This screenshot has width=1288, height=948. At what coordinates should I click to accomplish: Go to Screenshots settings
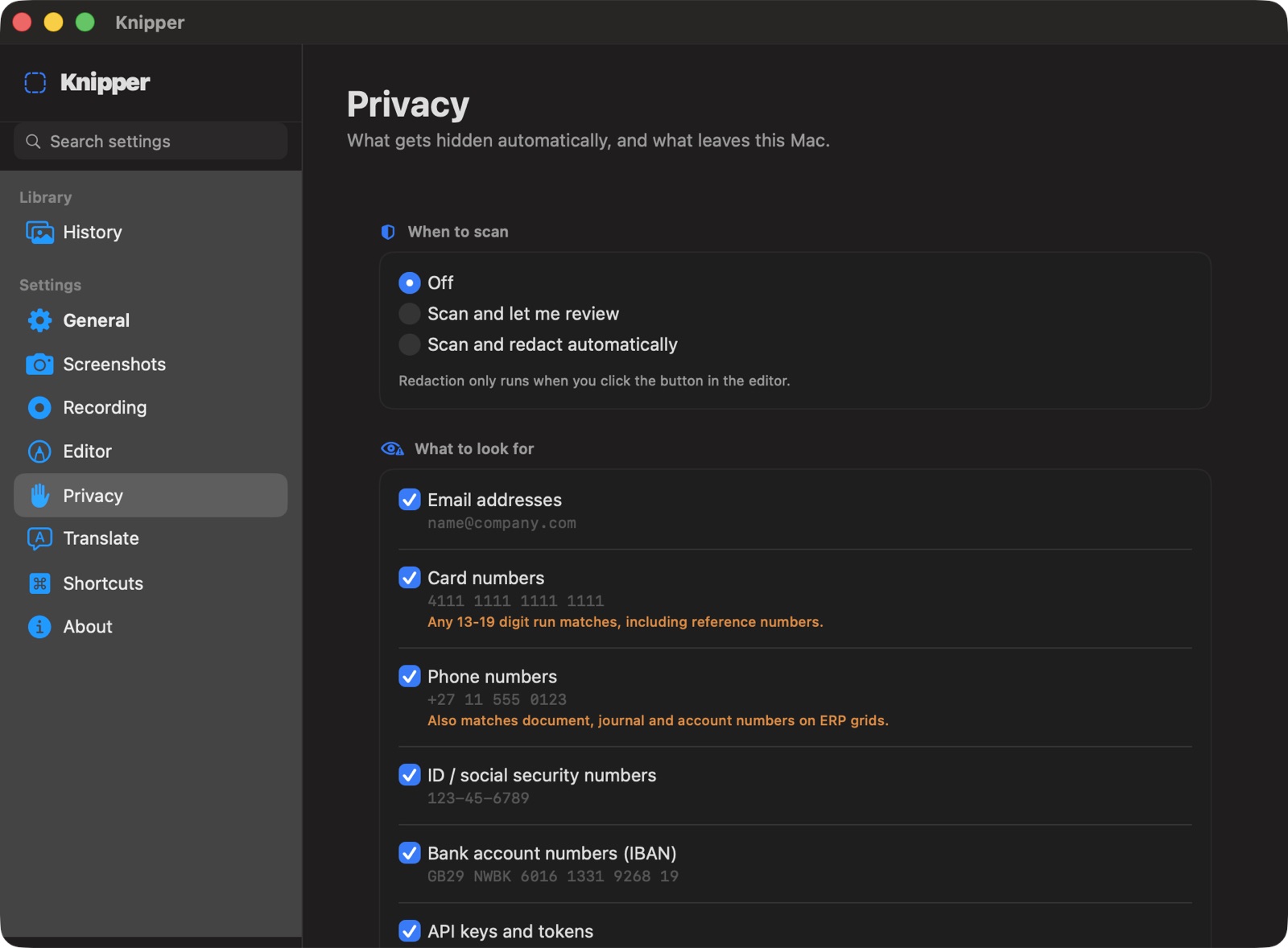point(151,365)
